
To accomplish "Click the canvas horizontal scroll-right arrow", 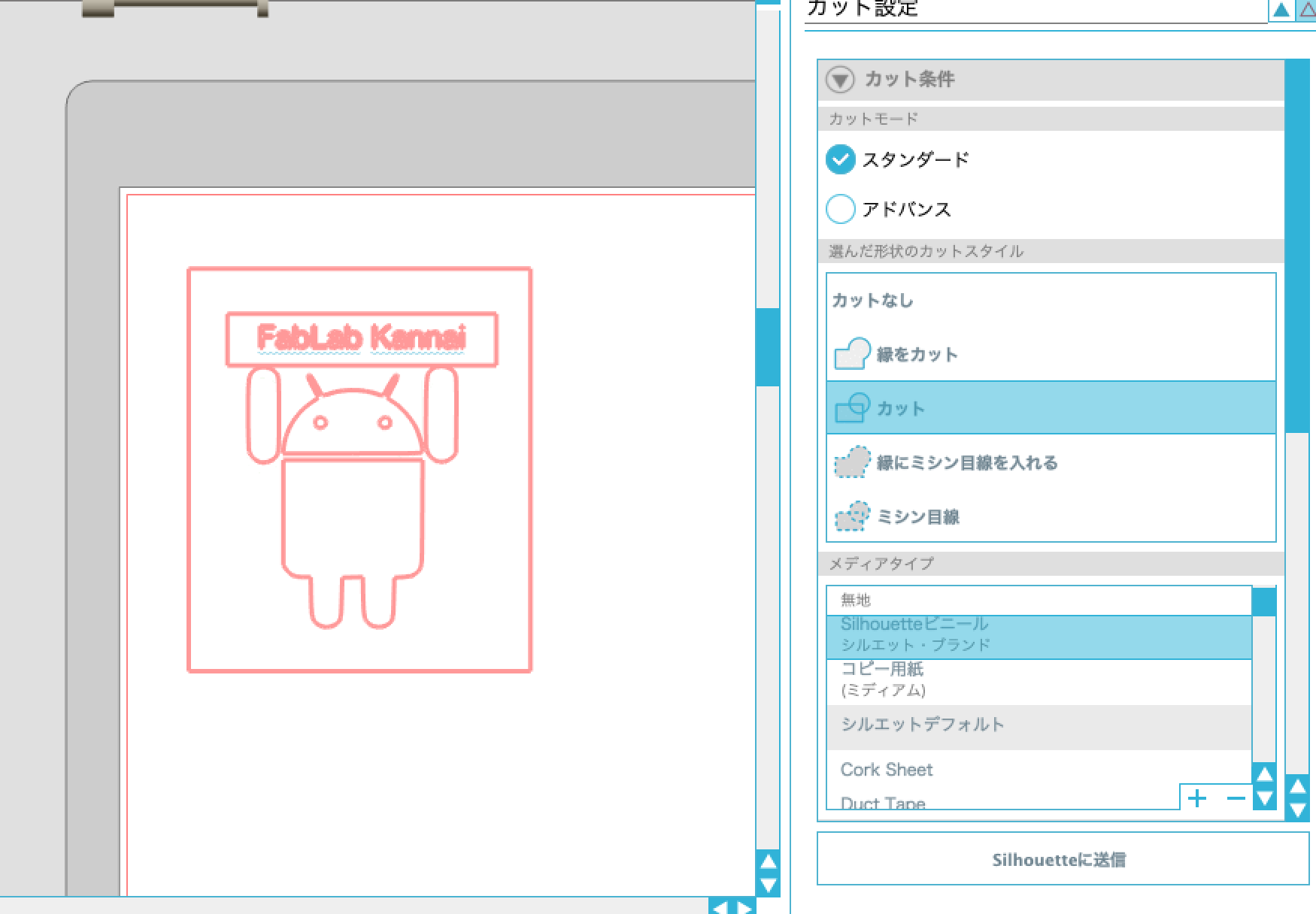I will 743,906.
